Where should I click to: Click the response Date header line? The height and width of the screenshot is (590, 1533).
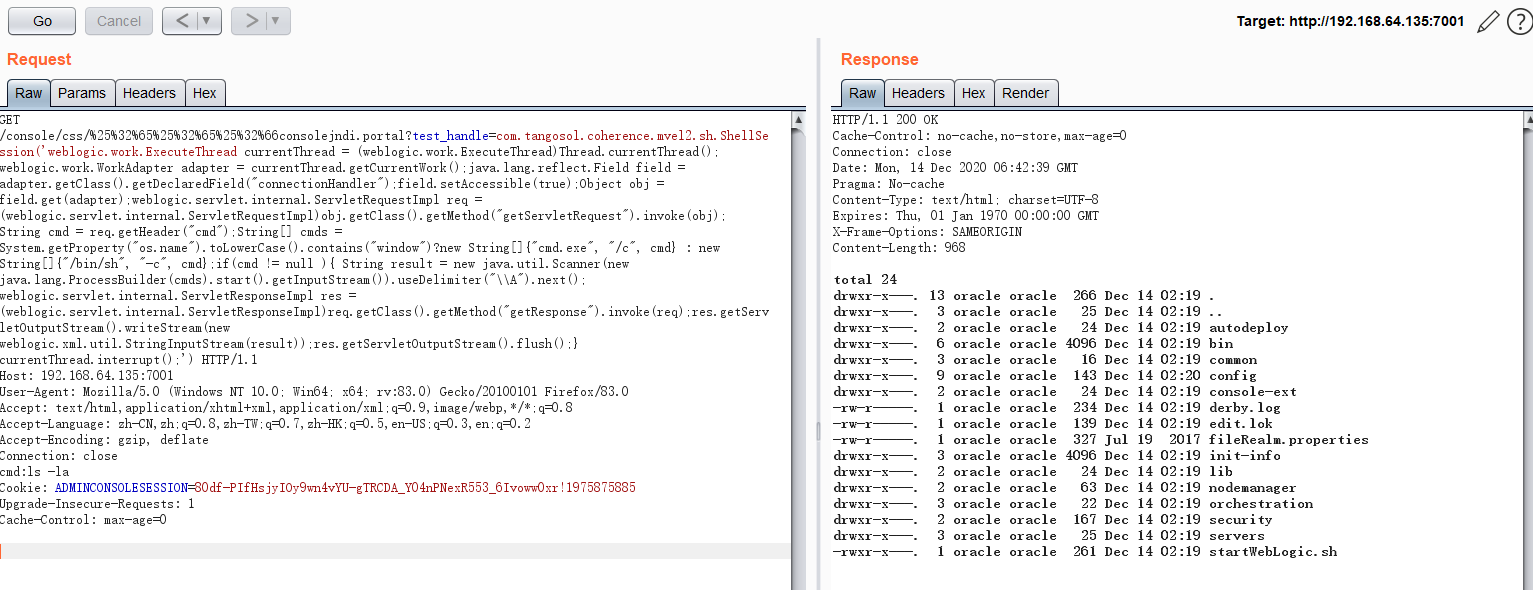[x=955, y=167]
